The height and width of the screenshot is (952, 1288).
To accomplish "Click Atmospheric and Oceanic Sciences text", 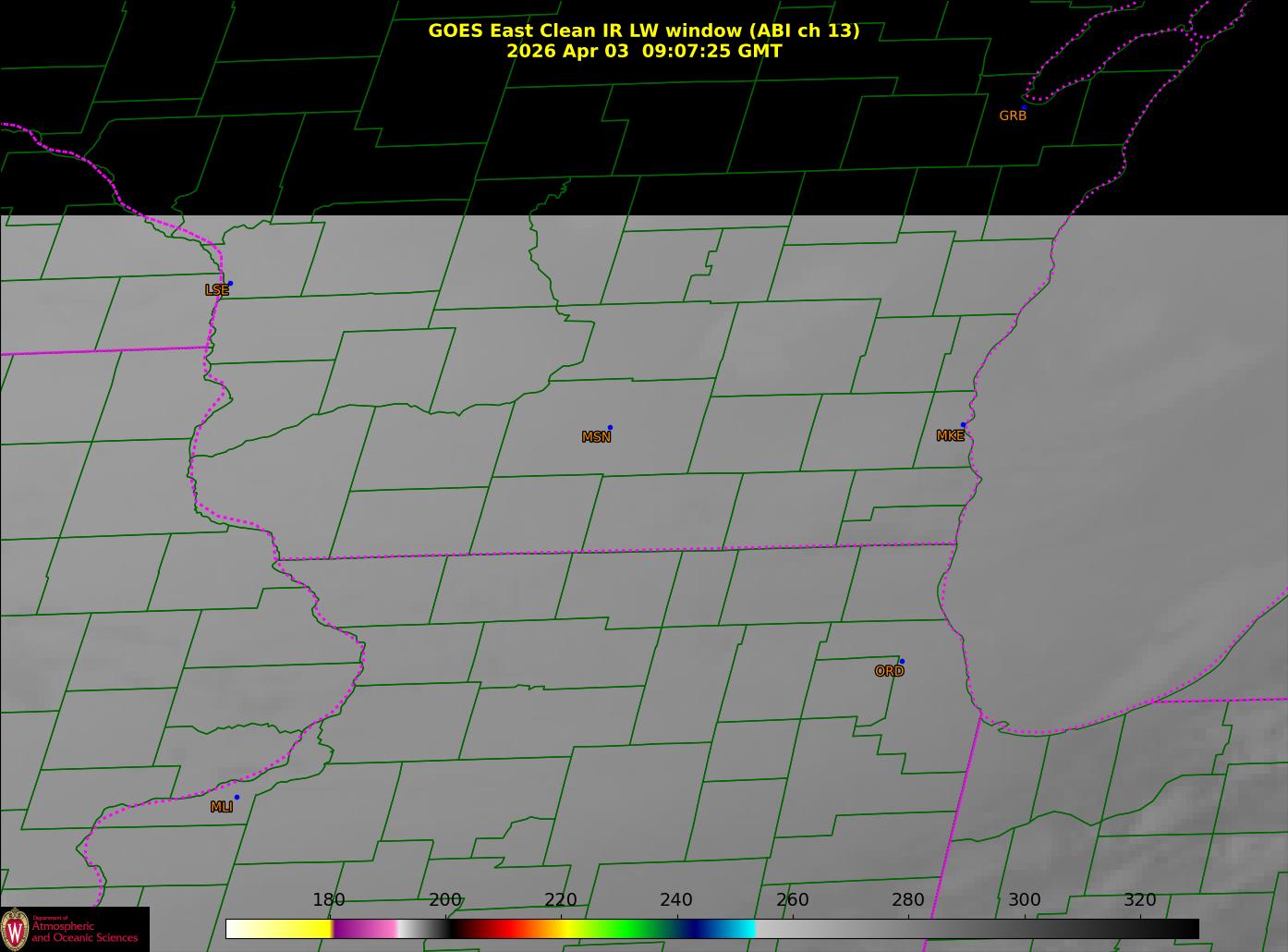I will pos(85,932).
